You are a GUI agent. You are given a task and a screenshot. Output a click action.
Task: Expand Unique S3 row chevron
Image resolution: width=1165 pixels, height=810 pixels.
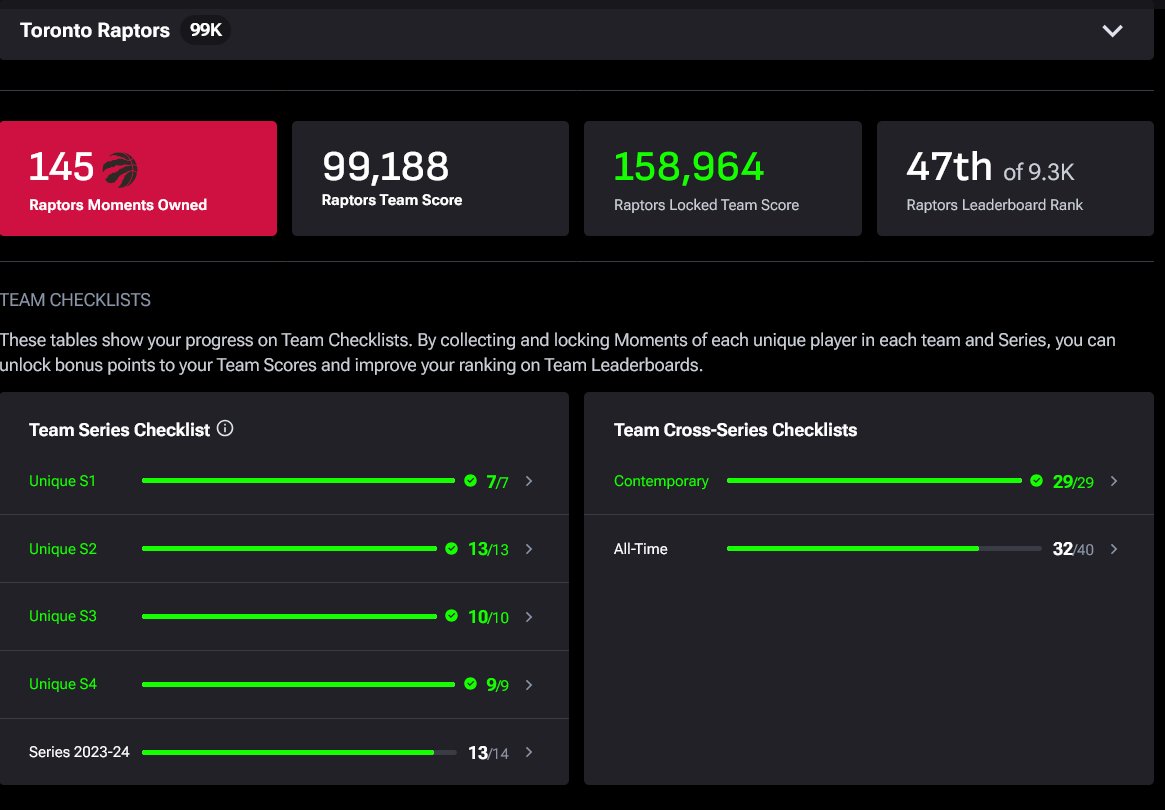[x=529, y=617]
